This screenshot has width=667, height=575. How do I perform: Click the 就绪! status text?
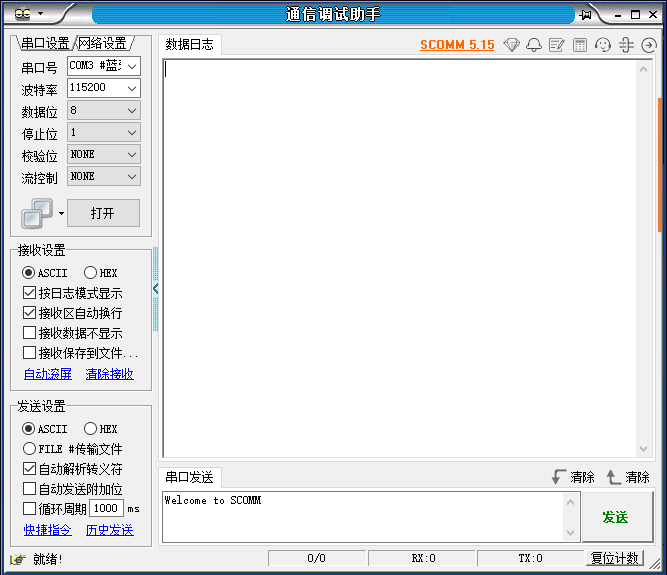(48, 559)
